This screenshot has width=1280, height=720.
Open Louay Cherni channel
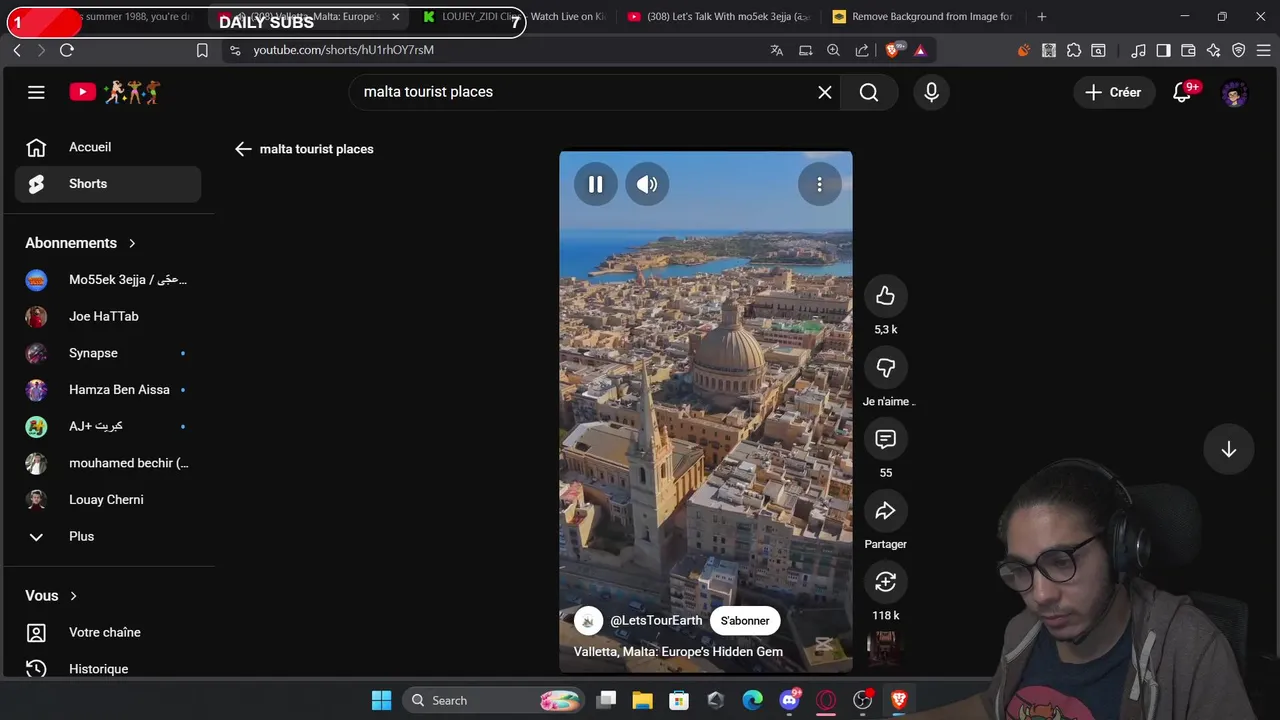click(108, 500)
